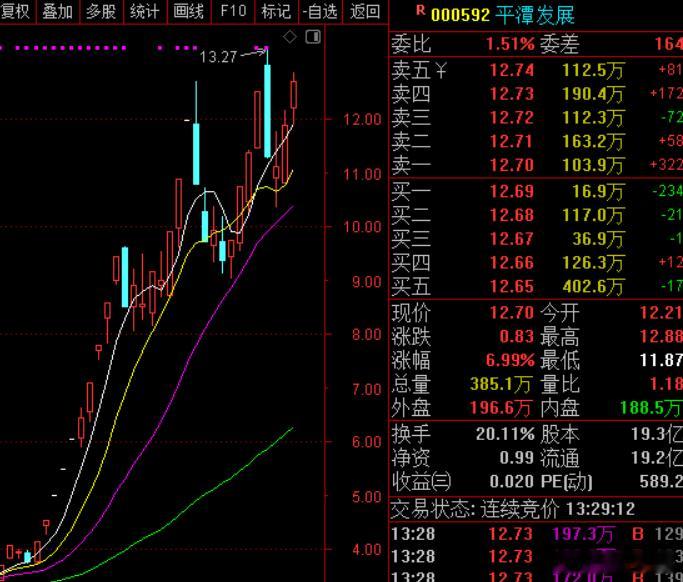The height and width of the screenshot is (582, 683).
Task: Click the ¥ symbol next to 卖五
Action: [441, 70]
